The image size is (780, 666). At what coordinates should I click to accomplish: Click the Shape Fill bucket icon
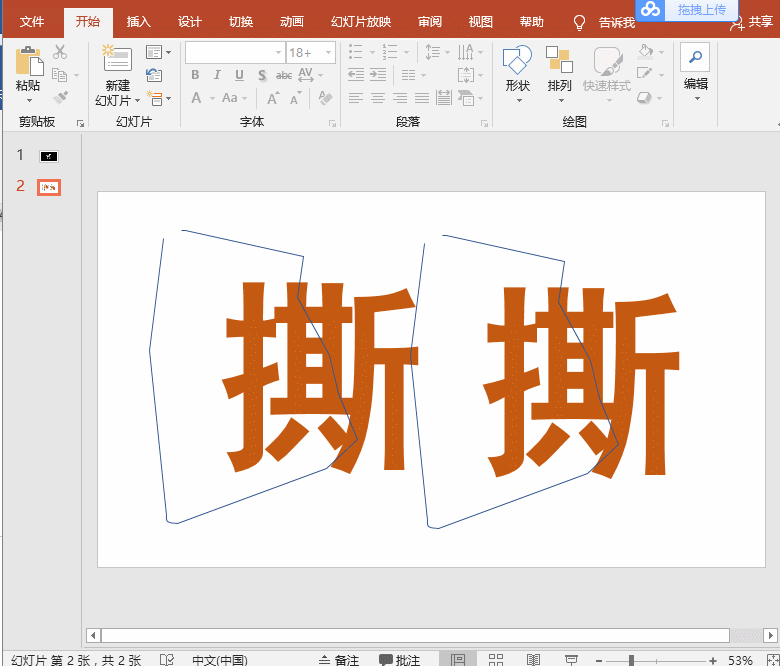point(645,51)
